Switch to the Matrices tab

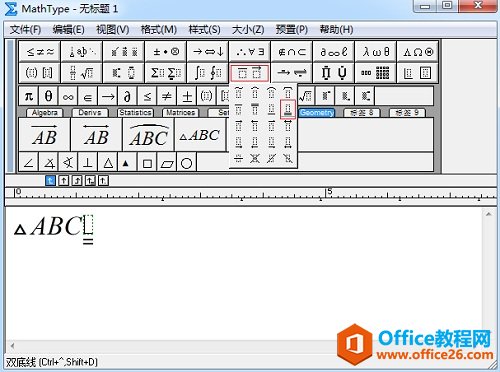click(181, 113)
